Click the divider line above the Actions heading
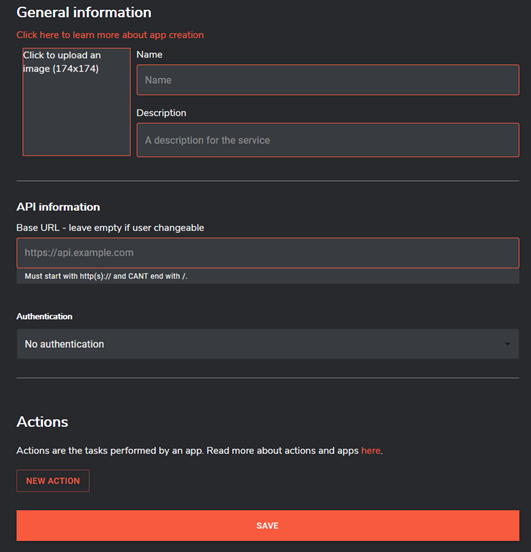The width and height of the screenshot is (531, 552). pyautogui.click(x=268, y=378)
